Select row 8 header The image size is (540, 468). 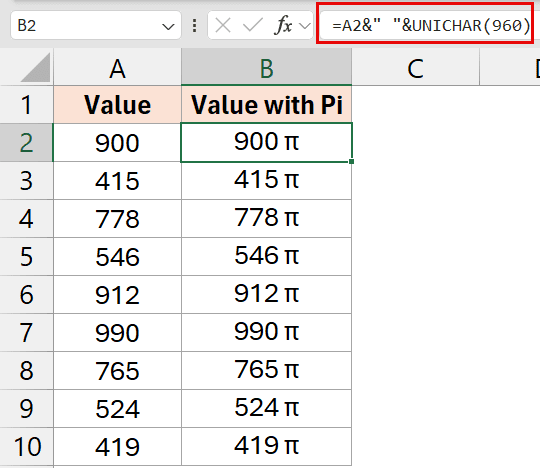point(27,371)
